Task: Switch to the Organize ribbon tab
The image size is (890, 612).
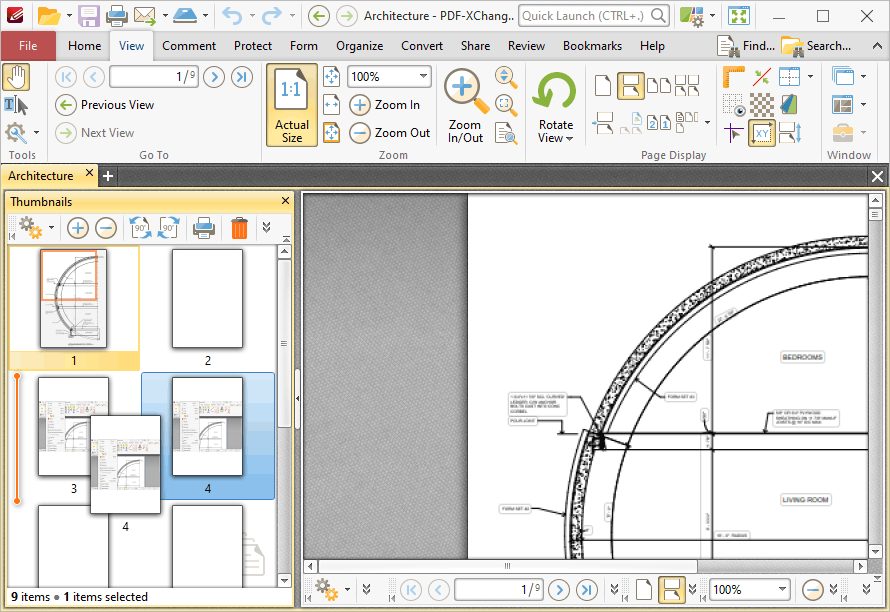Action: [359, 46]
